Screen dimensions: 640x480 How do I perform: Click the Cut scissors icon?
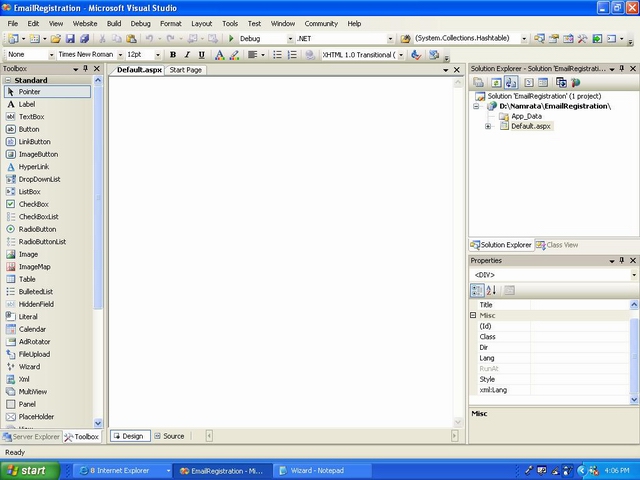click(102, 39)
